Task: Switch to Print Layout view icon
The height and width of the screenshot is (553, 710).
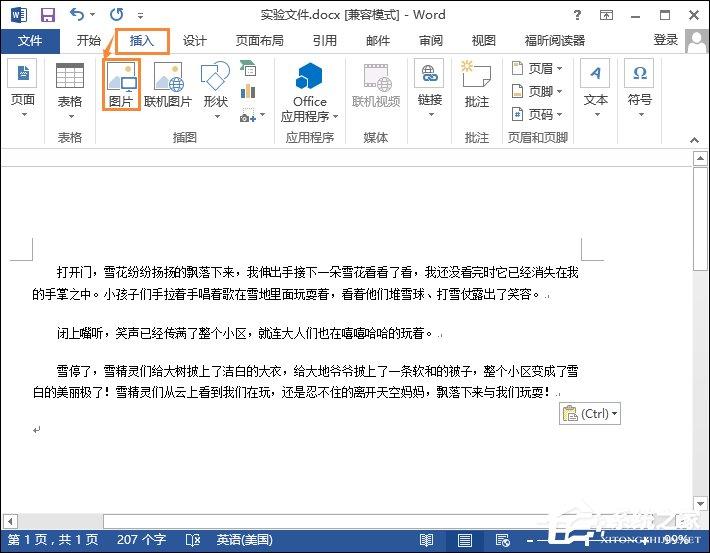Action: (x=465, y=540)
